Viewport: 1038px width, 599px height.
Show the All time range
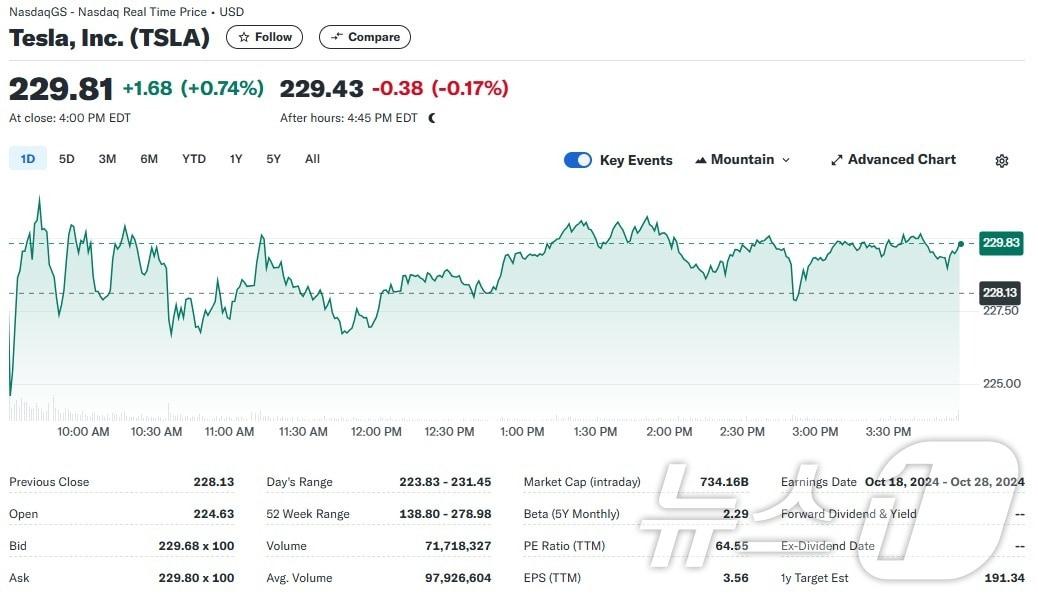(x=312, y=159)
